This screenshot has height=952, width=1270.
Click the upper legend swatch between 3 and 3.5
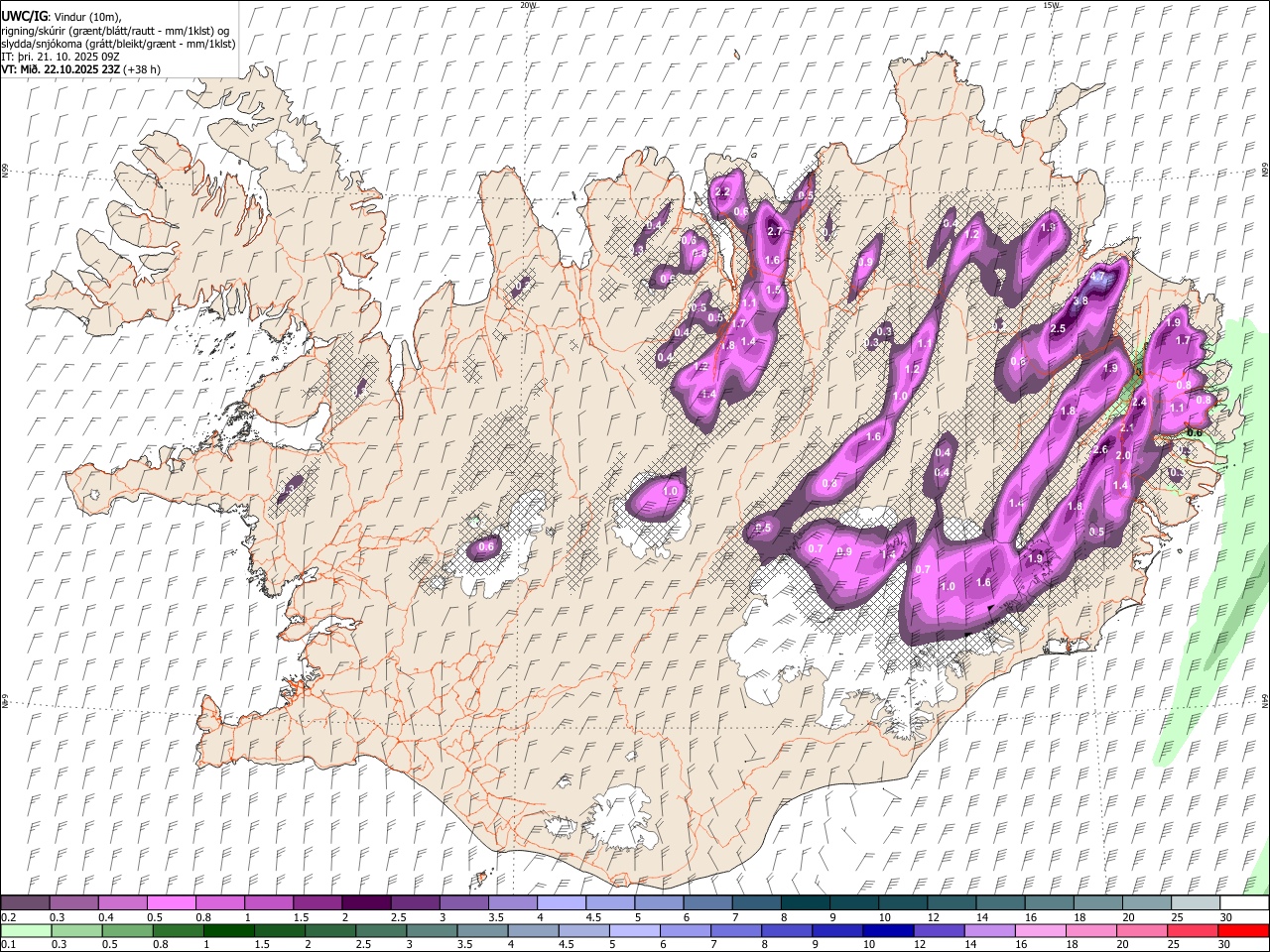tap(463, 903)
